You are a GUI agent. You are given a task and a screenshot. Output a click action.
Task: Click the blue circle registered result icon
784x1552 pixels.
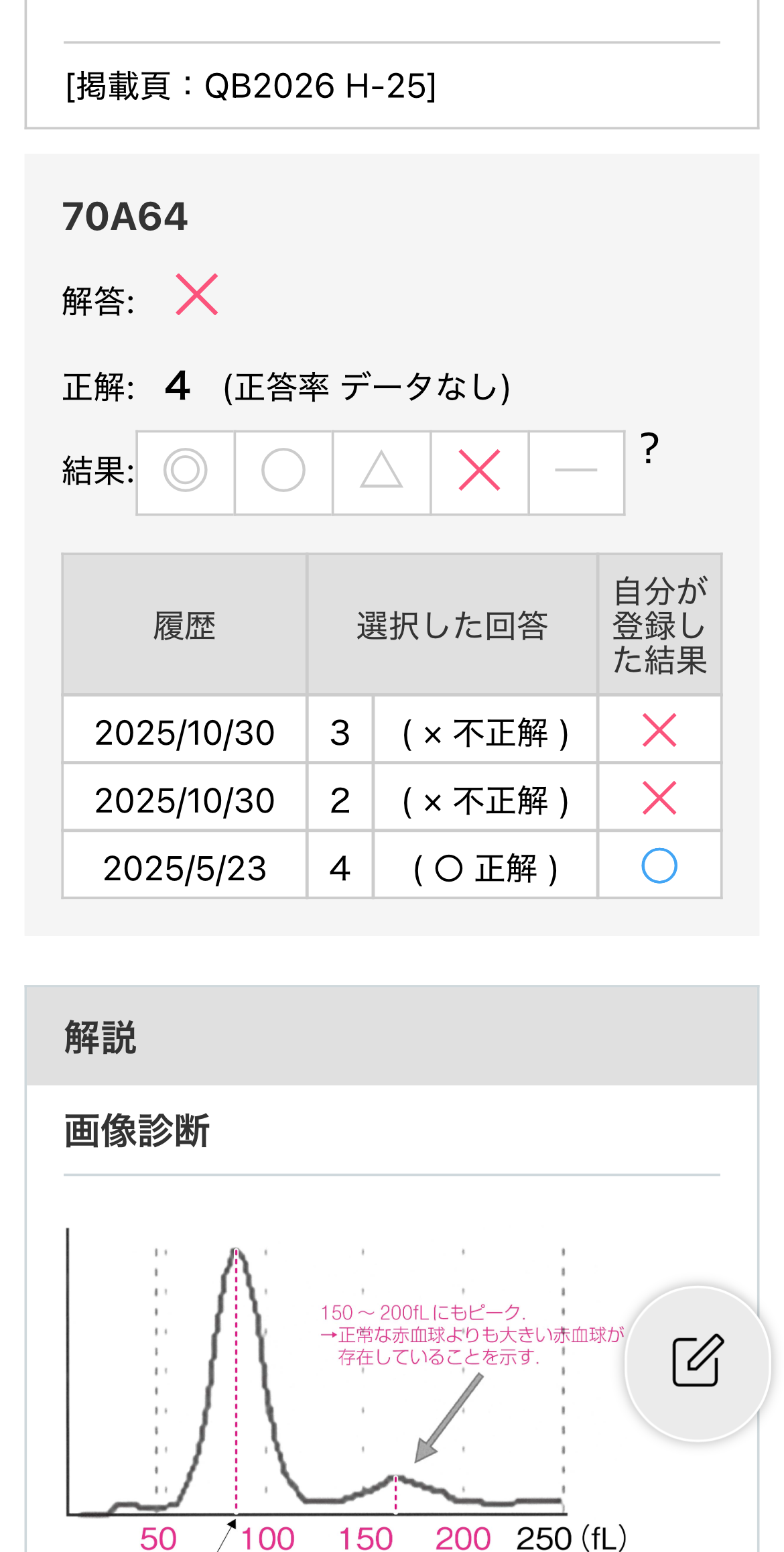pos(659,866)
